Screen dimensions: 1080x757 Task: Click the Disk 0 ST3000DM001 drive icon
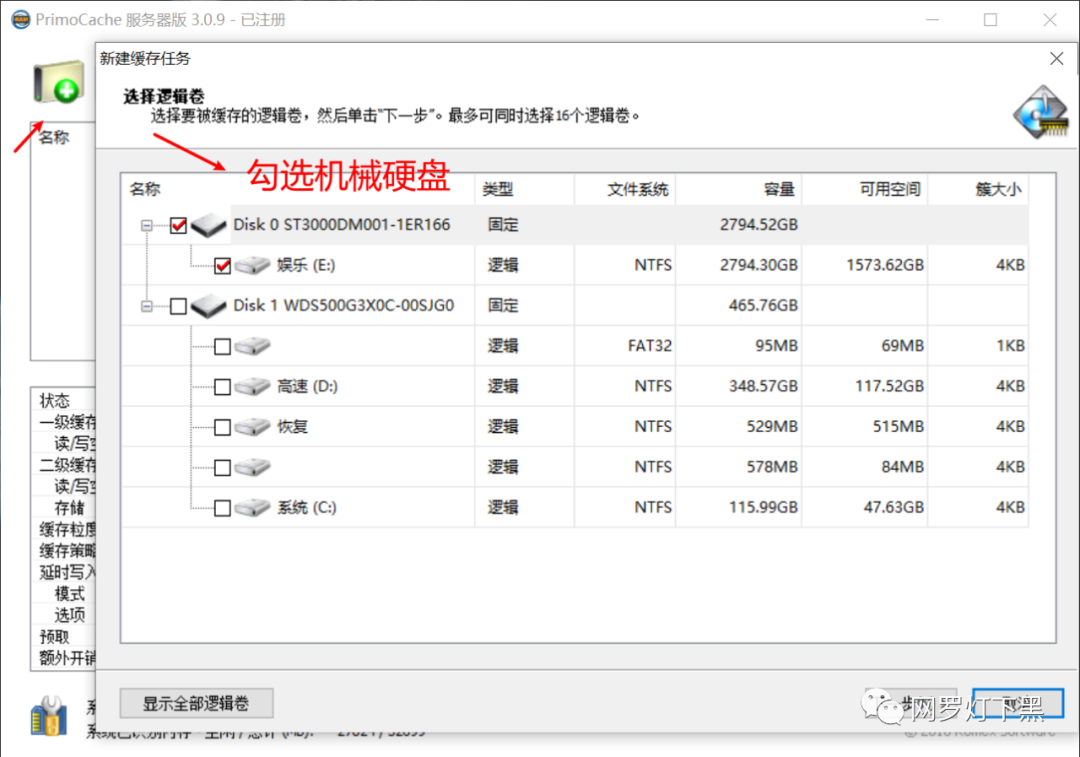209,226
